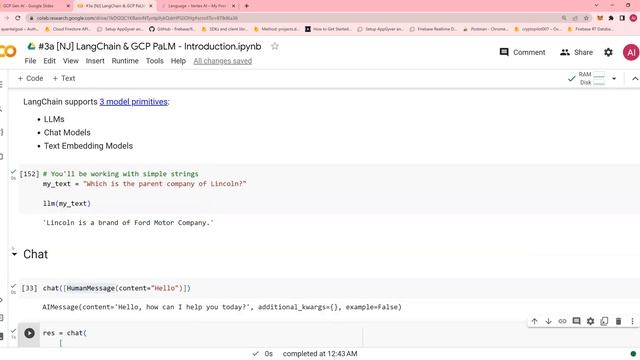Click the connected runtime green dot
The height and width of the screenshot is (360, 640).
tap(633, 353)
